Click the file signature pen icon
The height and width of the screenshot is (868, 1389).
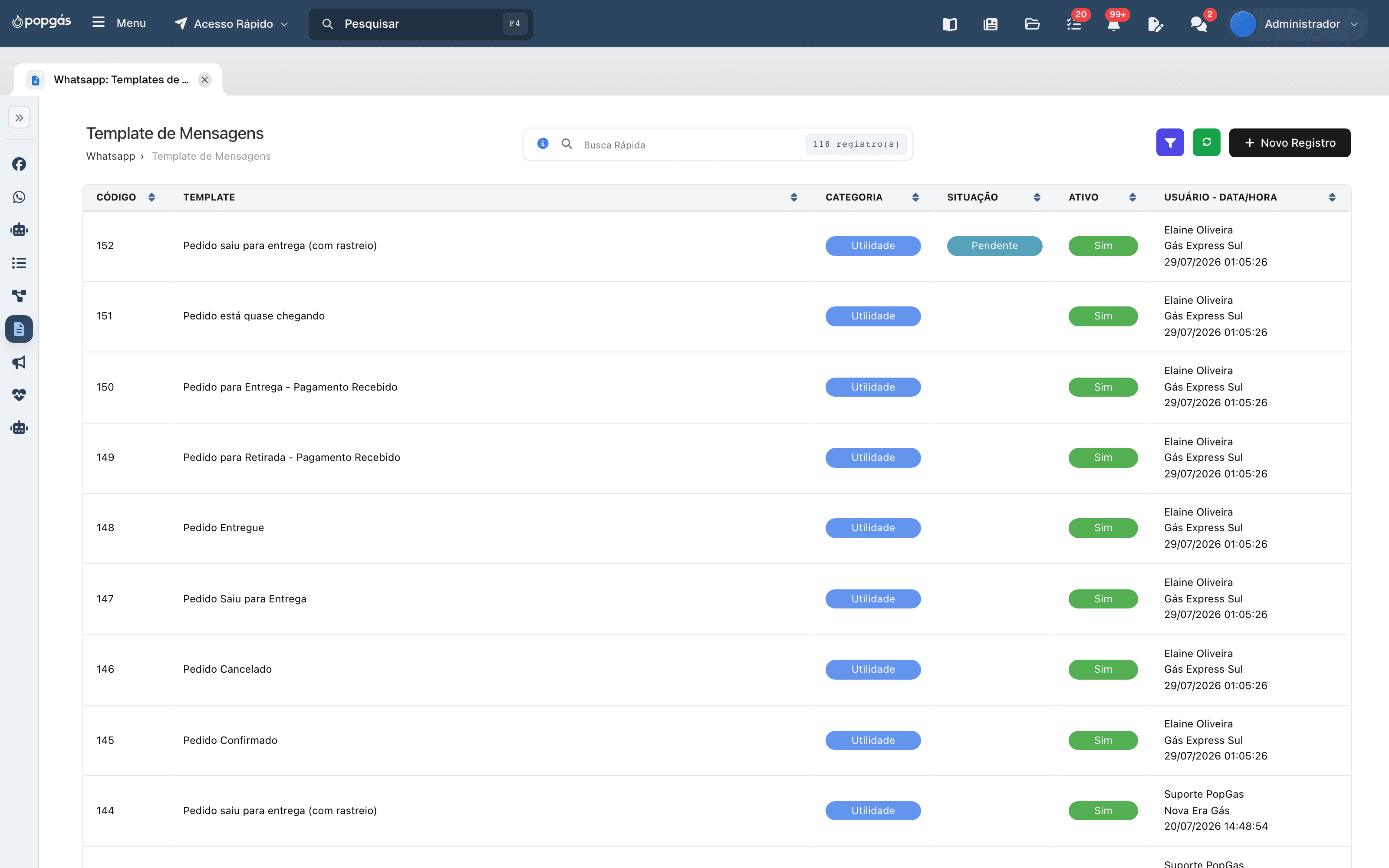pyautogui.click(x=1155, y=24)
